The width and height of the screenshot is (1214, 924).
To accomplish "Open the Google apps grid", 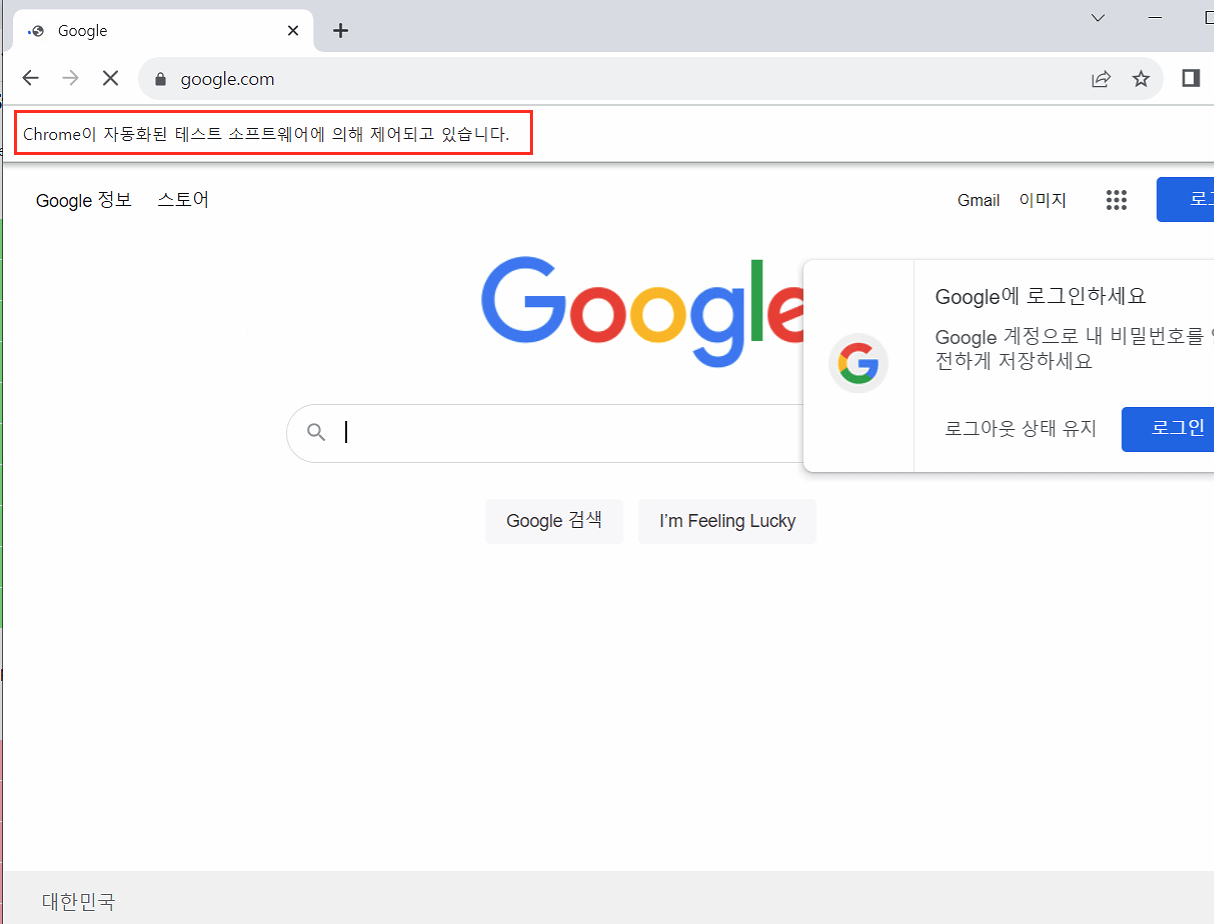I will pyautogui.click(x=1116, y=200).
